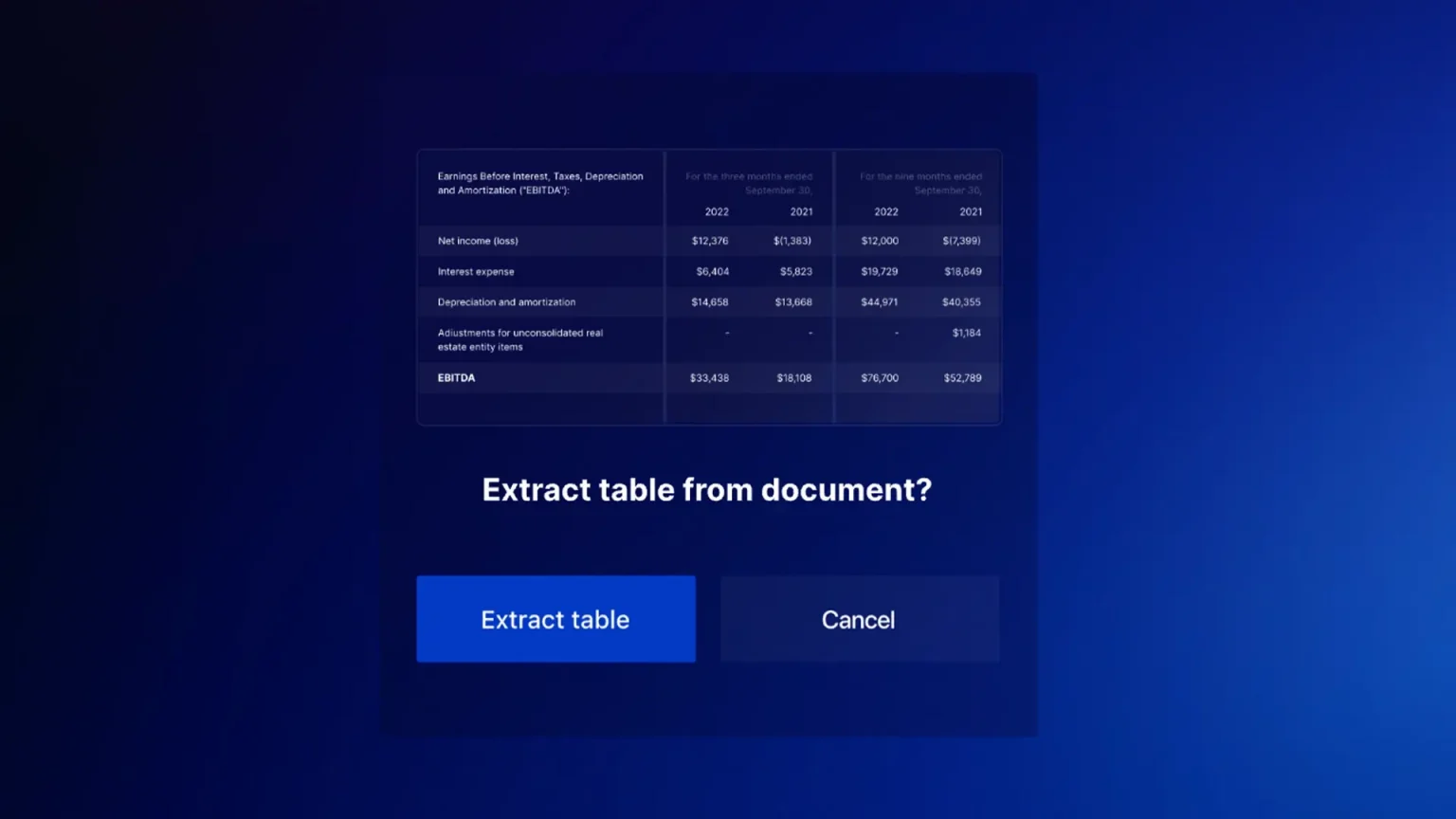Click the 'Earnings Before Interest, Taxes' table header

(x=540, y=183)
